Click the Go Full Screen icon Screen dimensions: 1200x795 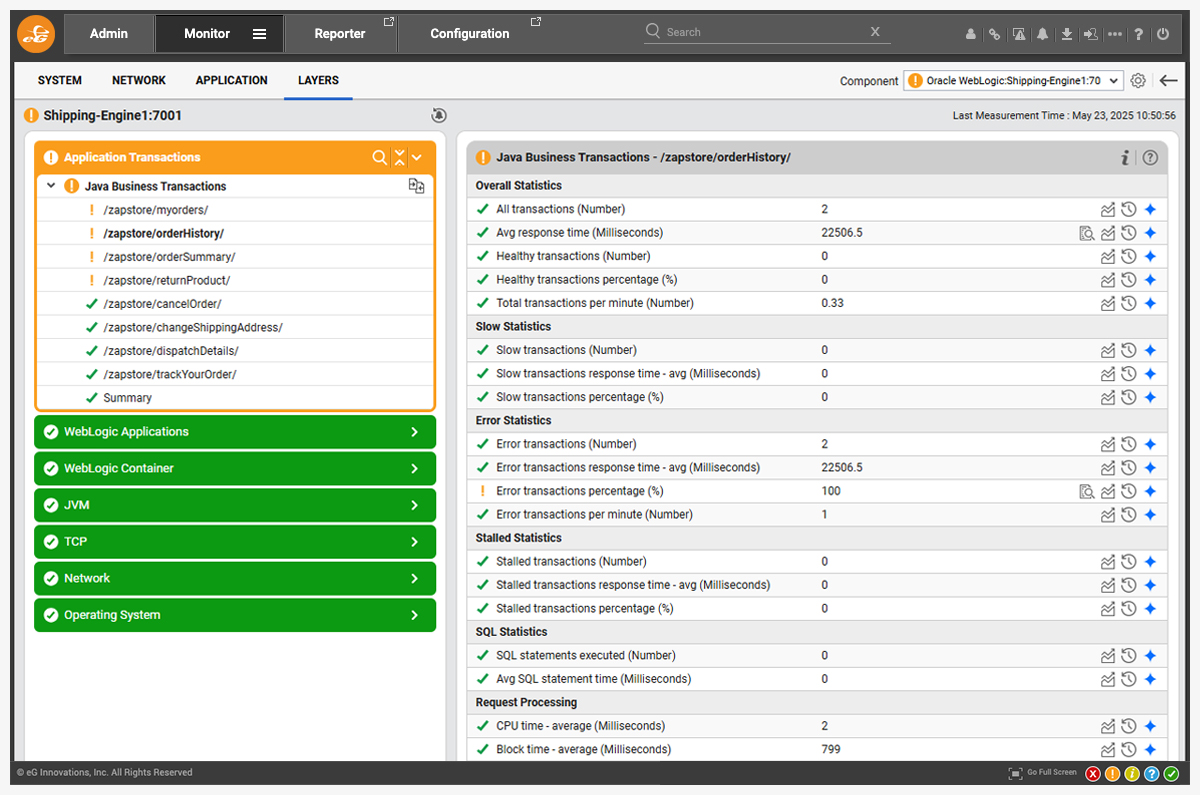pyautogui.click(x=1015, y=773)
